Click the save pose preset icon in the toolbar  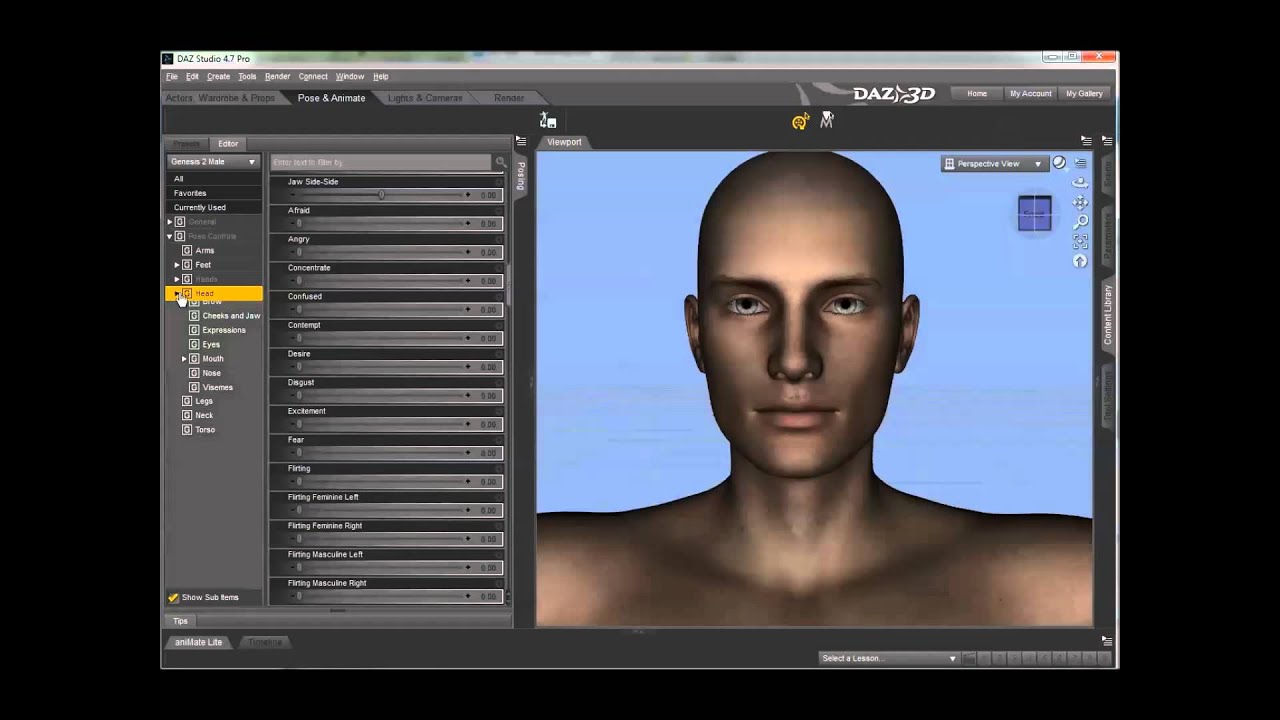[x=548, y=120]
